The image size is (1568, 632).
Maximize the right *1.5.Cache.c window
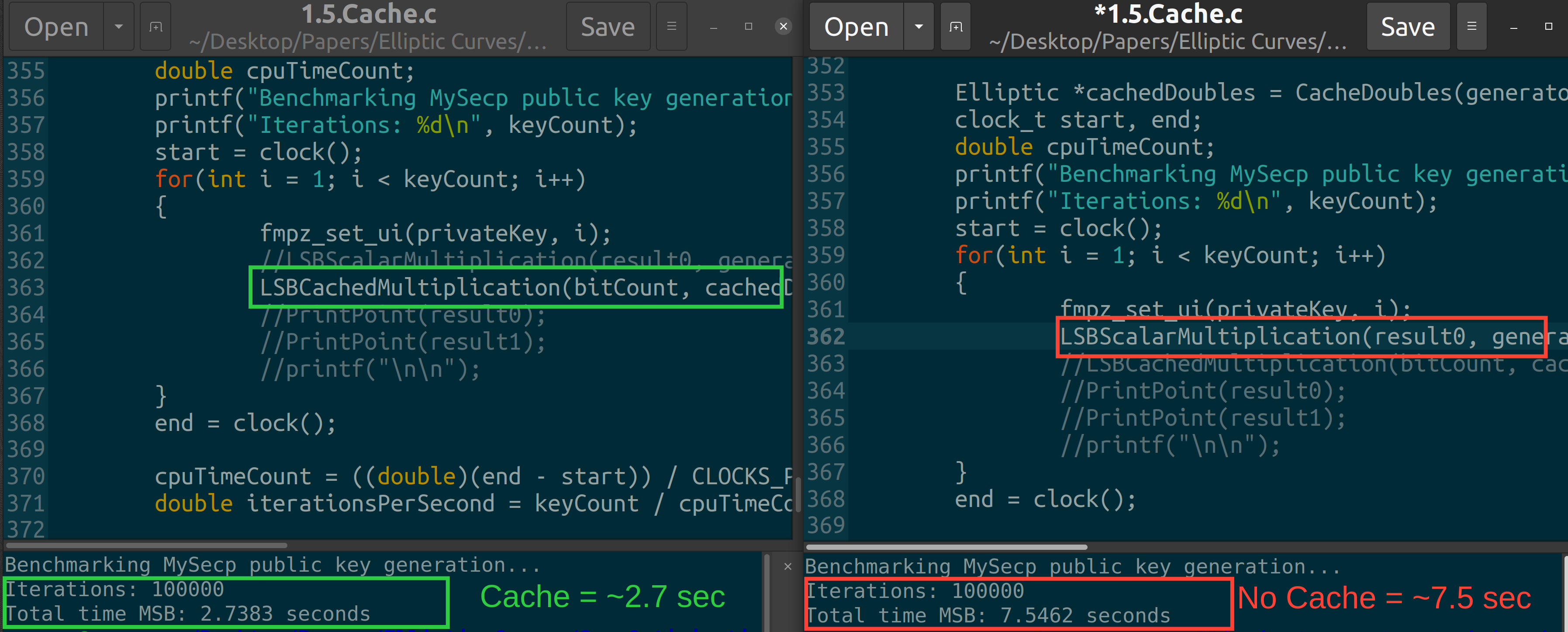(x=1548, y=27)
